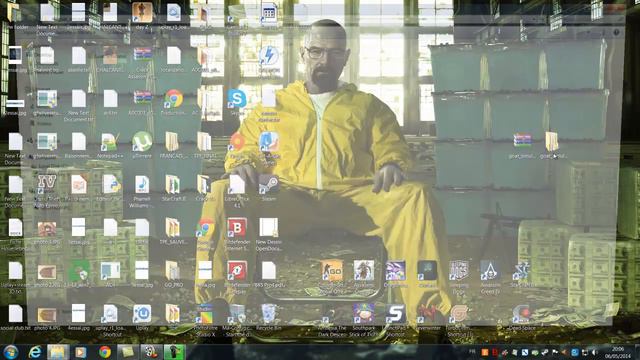The image size is (640, 360).
Task: Open Windows Media Player in taskbar
Action: 81,352
